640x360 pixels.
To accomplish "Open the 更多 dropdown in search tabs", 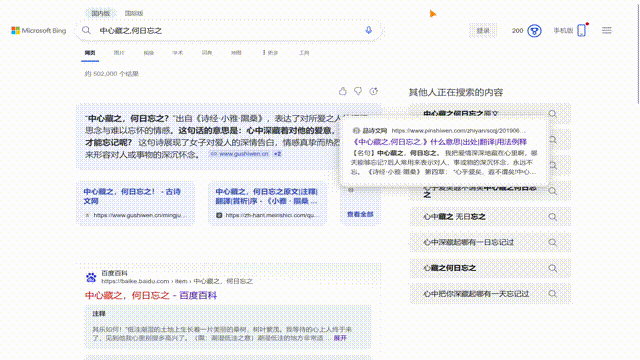I will point(270,53).
